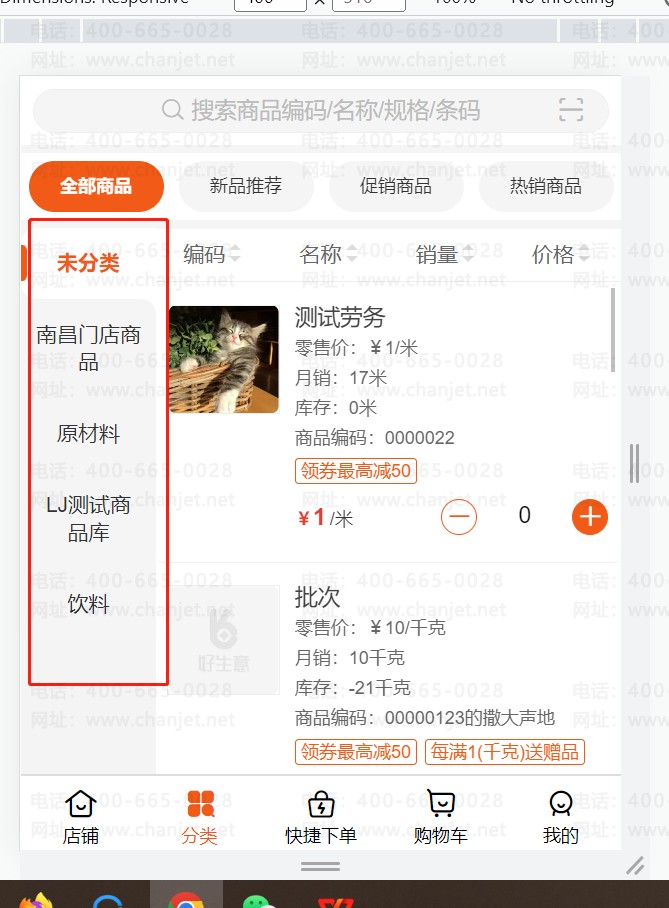Go to 我的 profile icon

[561, 804]
